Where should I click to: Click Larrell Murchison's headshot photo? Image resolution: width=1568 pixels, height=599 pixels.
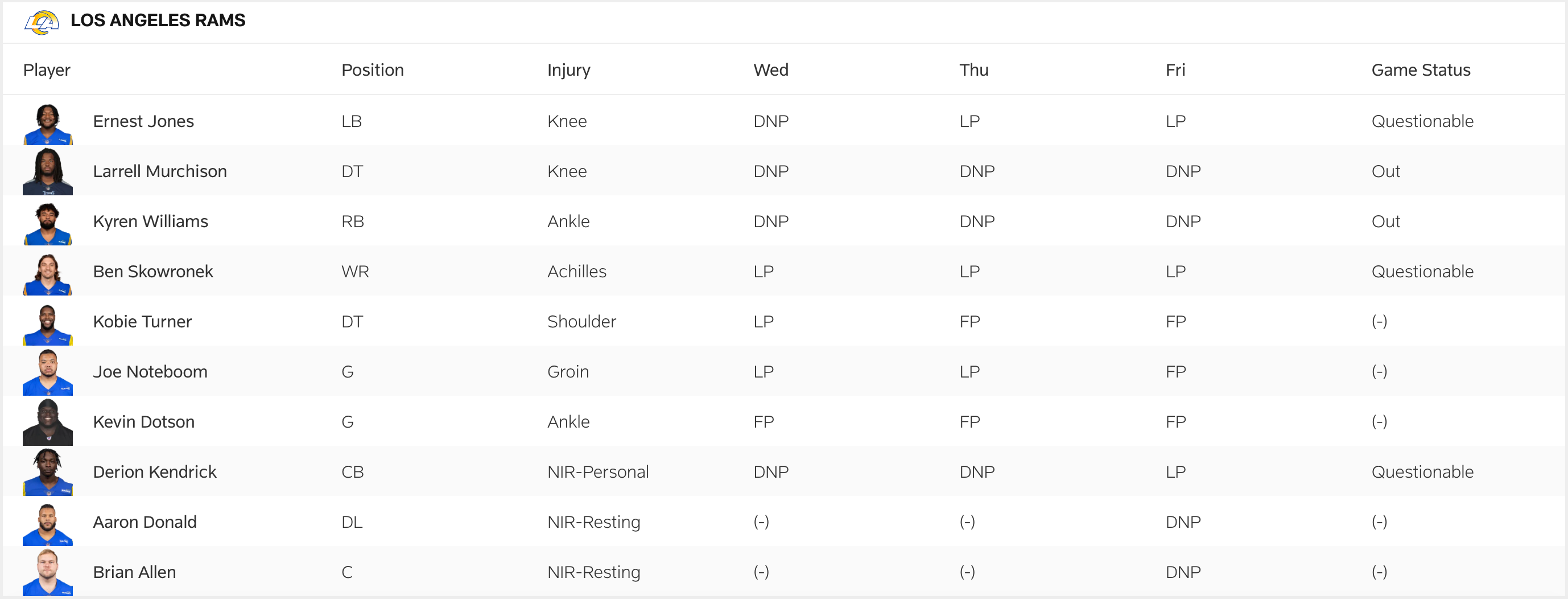48,173
